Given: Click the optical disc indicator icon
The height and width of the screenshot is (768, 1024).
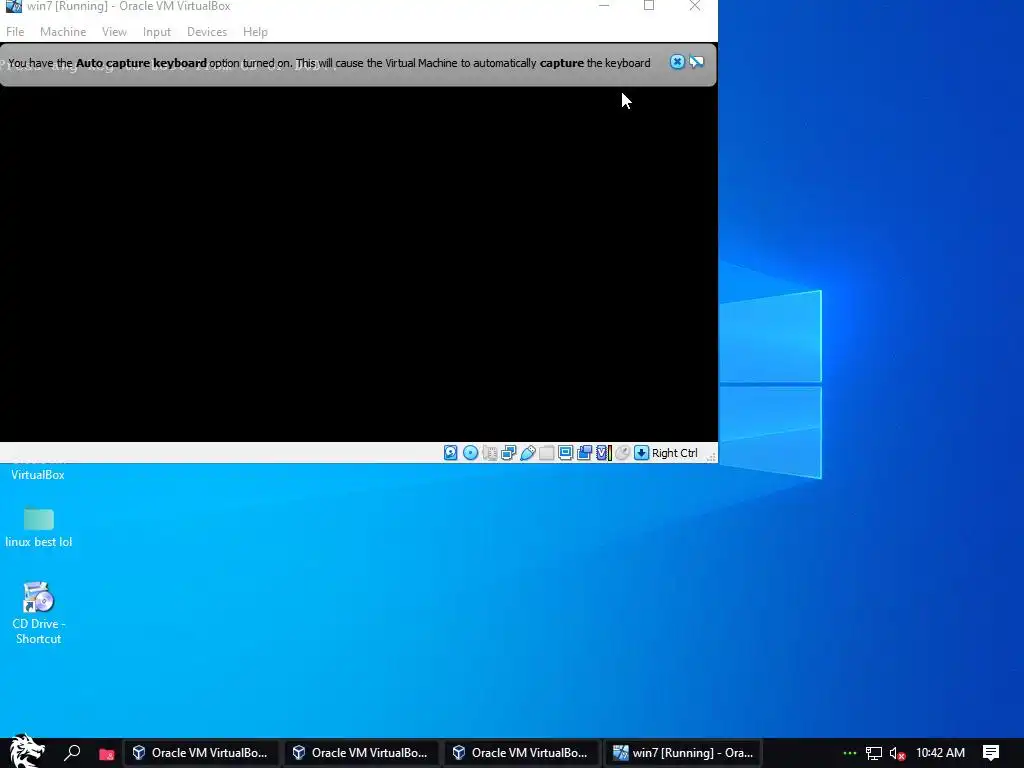Looking at the screenshot, I should click(470, 453).
